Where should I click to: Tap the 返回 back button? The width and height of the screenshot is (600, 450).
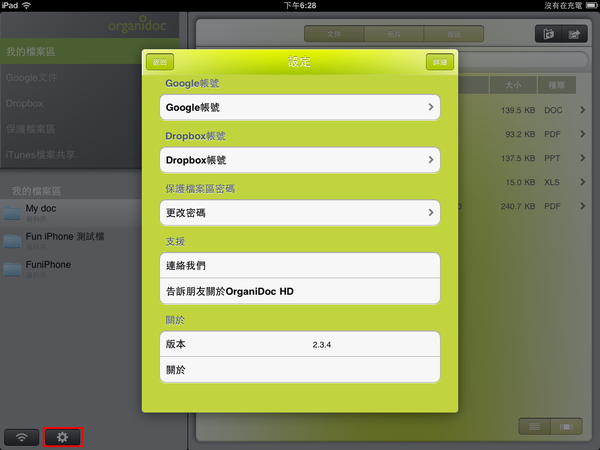point(160,62)
